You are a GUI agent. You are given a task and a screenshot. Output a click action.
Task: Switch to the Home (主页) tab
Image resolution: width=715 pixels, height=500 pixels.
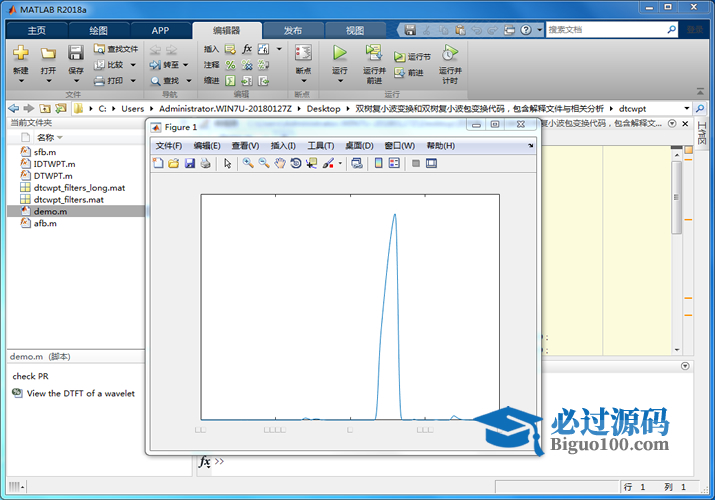[x=36, y=31]
